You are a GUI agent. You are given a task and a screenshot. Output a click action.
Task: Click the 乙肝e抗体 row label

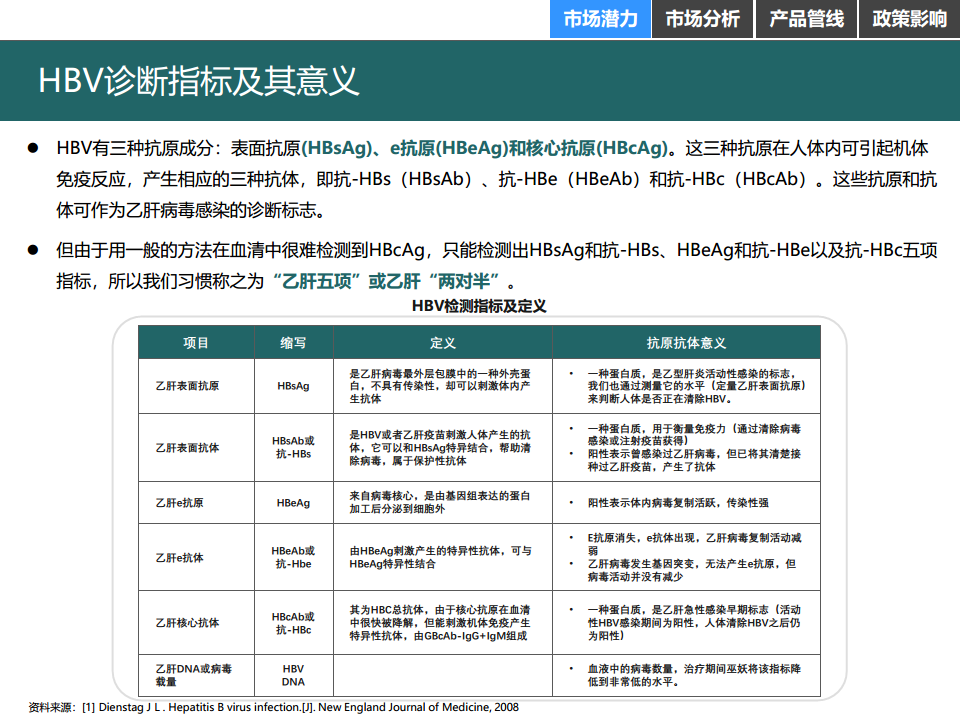point(180,558)
